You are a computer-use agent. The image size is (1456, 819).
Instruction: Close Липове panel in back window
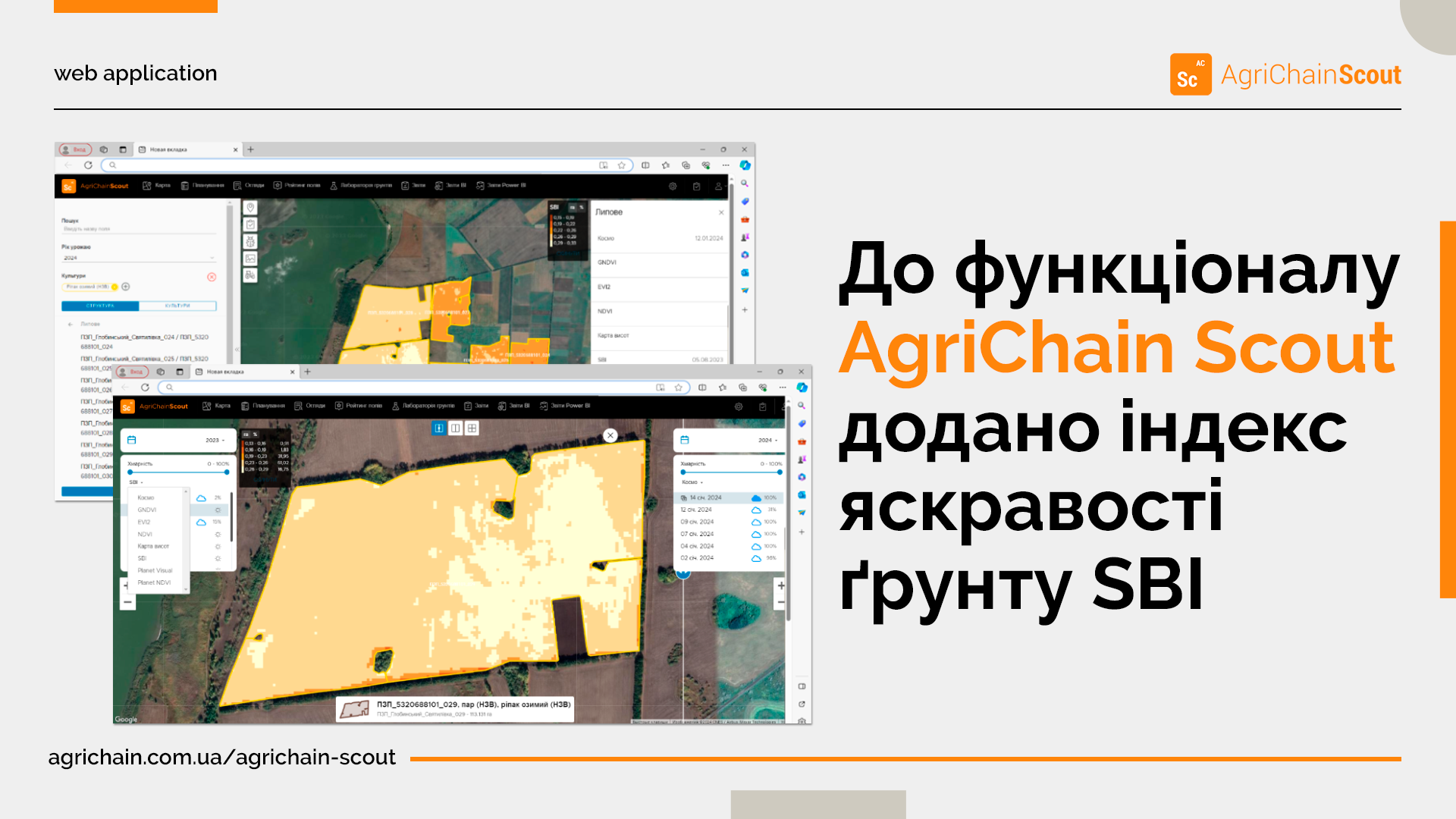pyautogui.click(x=721, y=212)
